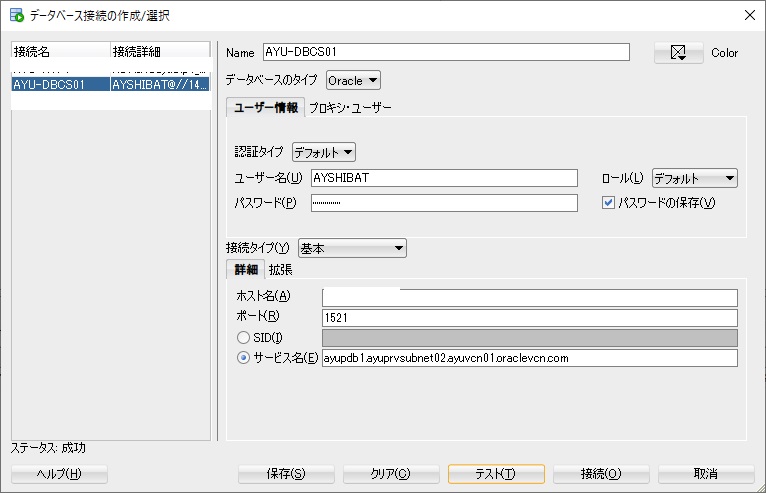The image size is (766, 493).
Task: Open the データベースのタイプ Oracle dropdown
Action: 353,81
